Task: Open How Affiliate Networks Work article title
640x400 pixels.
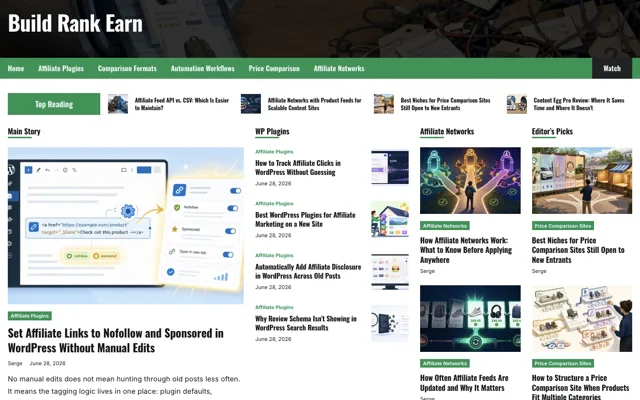Action: click(466, 250)
